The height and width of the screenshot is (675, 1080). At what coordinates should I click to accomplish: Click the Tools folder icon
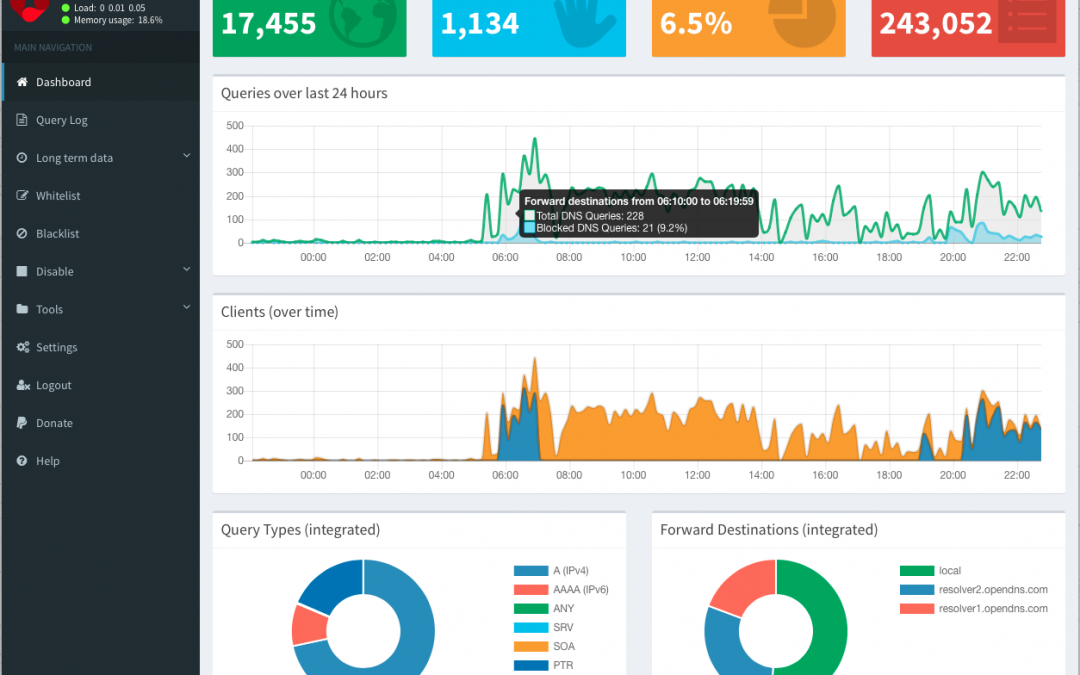[x=22, y=309]
